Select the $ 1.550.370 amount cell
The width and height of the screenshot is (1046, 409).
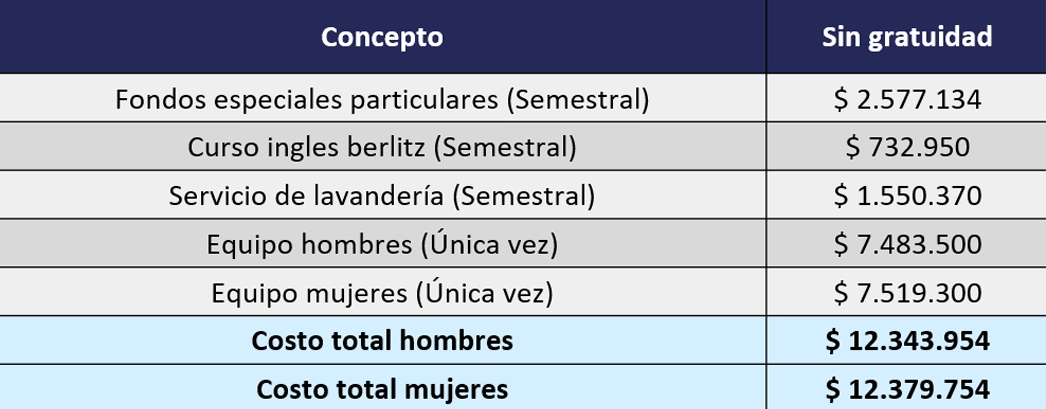pos(906,196)
